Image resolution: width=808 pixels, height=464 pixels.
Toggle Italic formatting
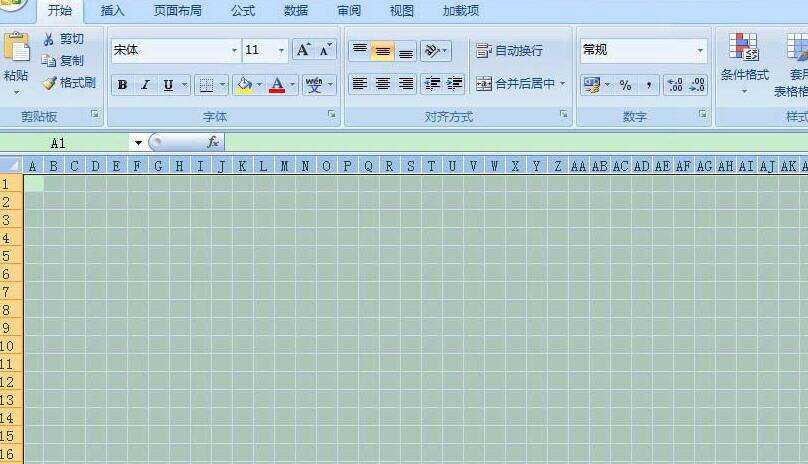pos(145,85)
